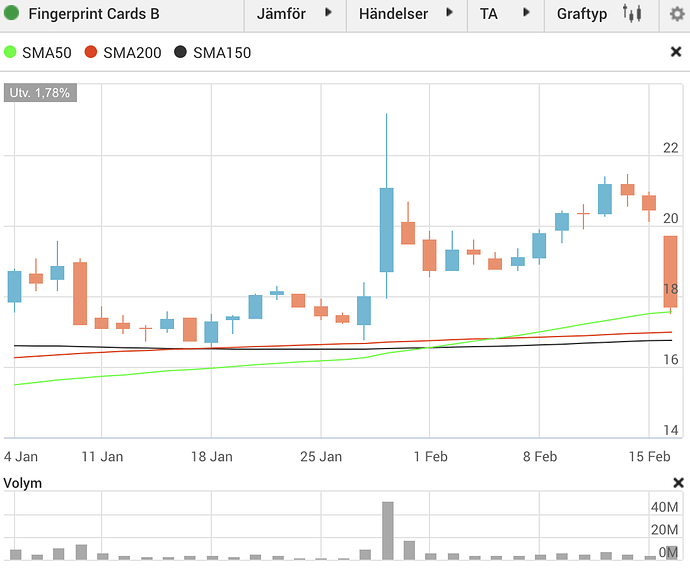The height and width of the screenshot is (571, 690).
Task: Click the 40M volume axis label
Action: point(664,507)
